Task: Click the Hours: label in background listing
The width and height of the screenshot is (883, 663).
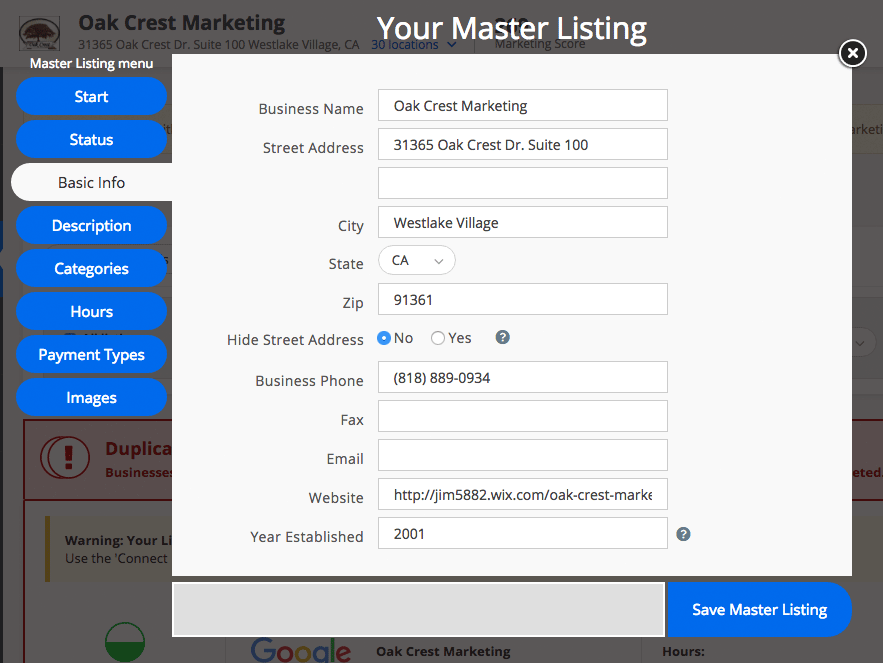Action: tap(683, 652)
